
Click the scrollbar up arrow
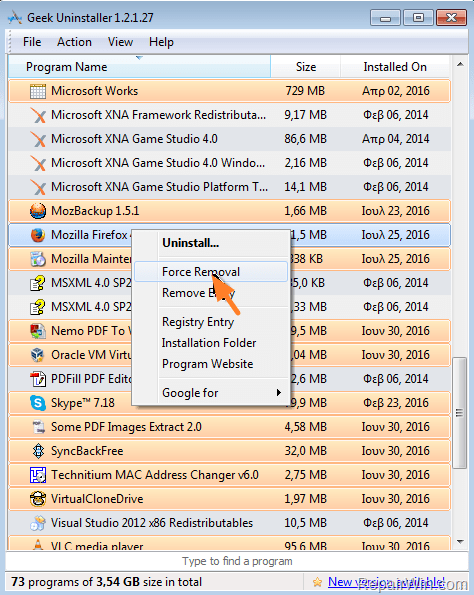[x=460, y=65]
